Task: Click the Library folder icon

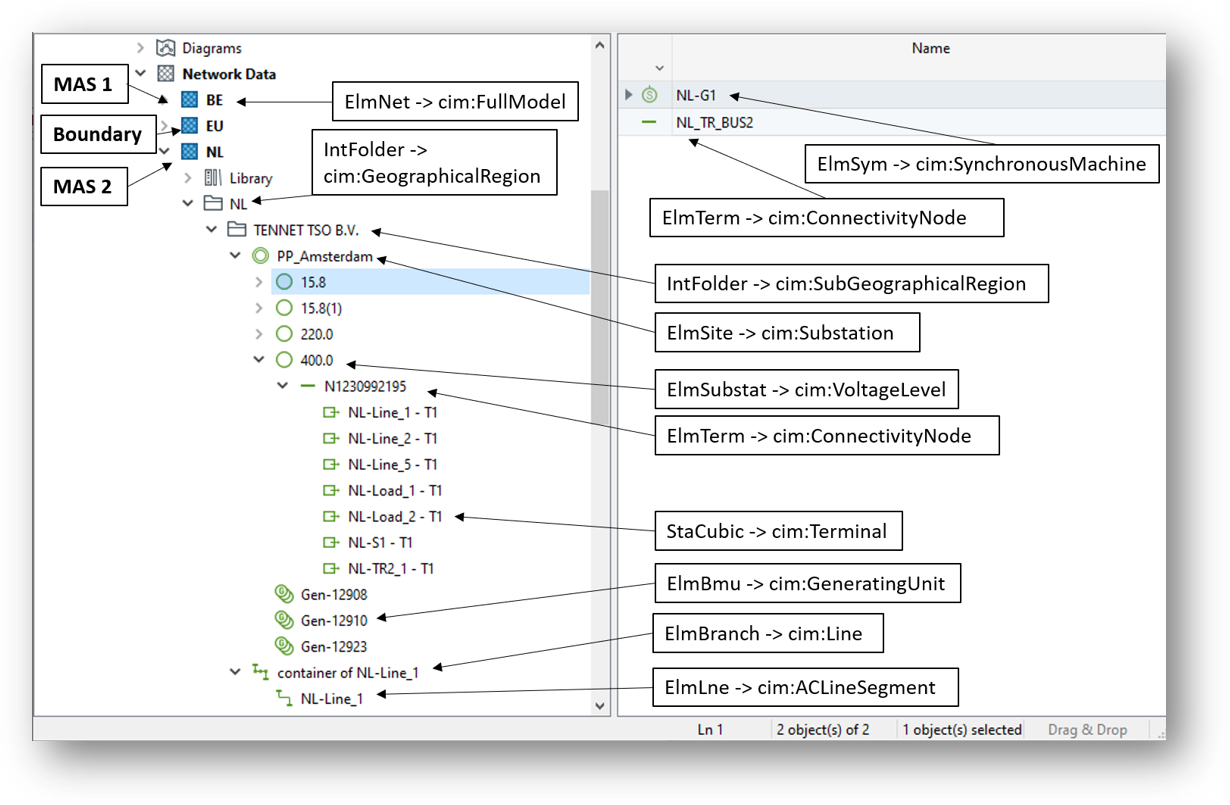Action: pos(213,178)
